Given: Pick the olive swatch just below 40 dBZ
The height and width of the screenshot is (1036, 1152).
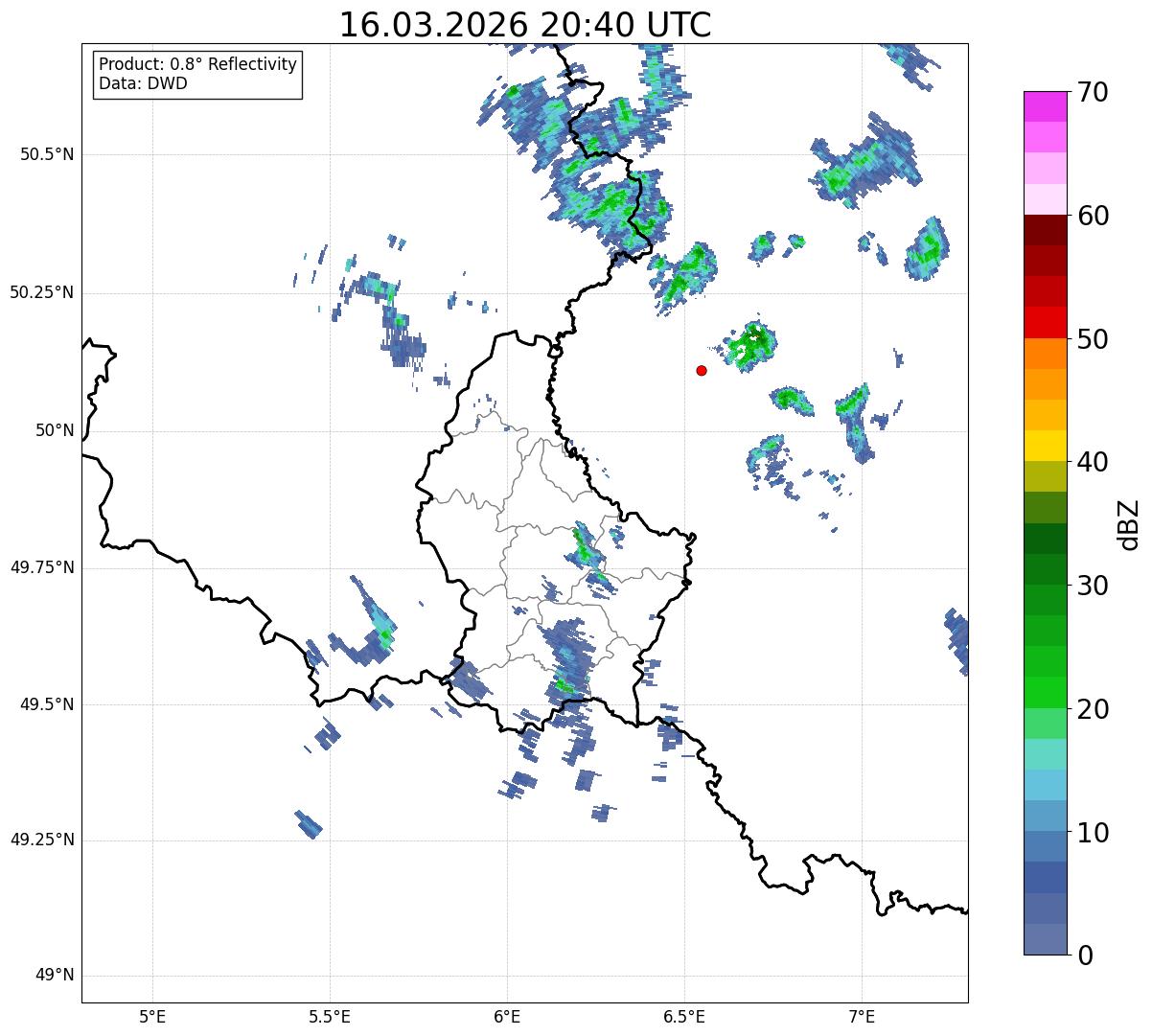Looking at the screenshot, I should tap(1045, 477).
